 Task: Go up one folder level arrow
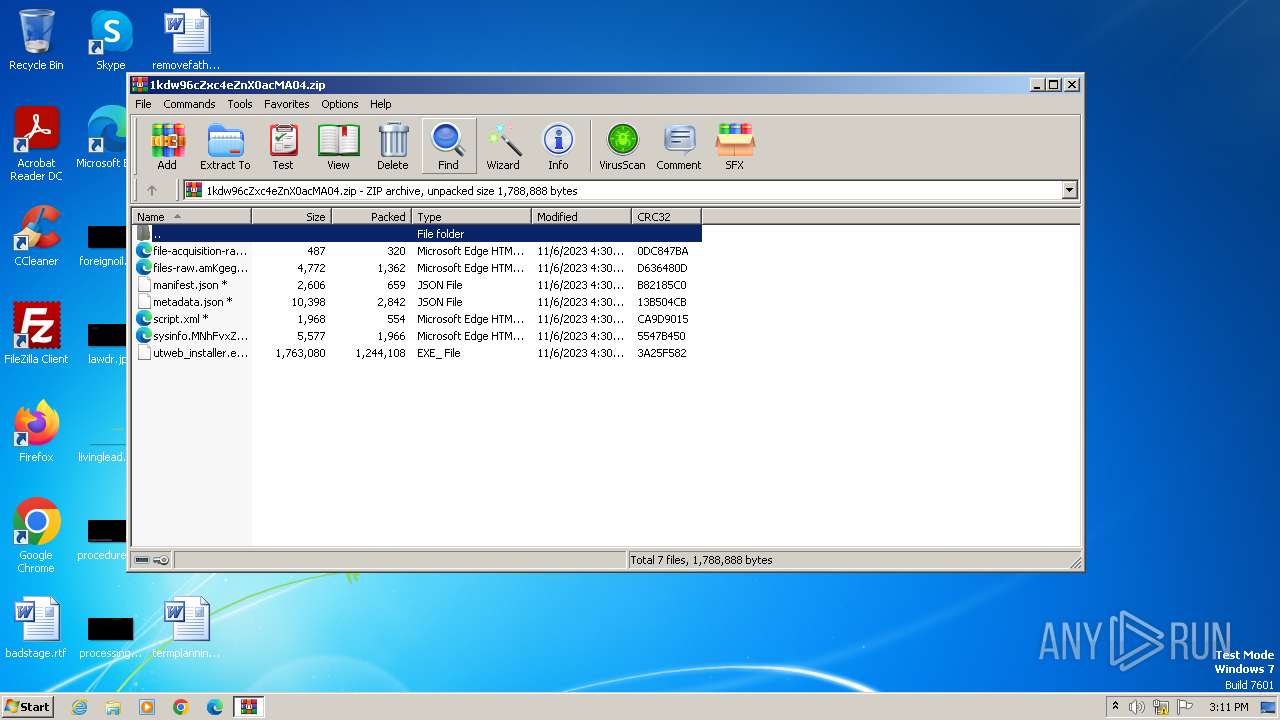pyautogui.click(x=152, y=190)
